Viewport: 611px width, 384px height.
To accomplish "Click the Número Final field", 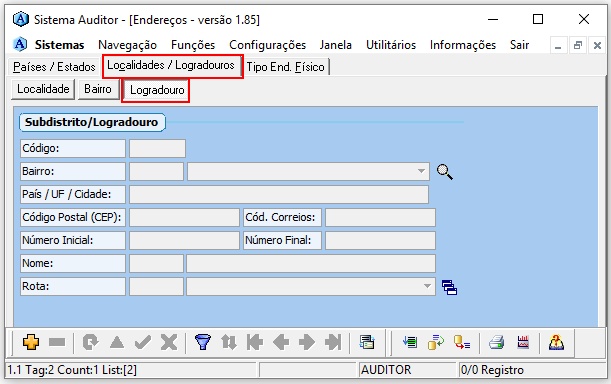I will pos(380,240).
